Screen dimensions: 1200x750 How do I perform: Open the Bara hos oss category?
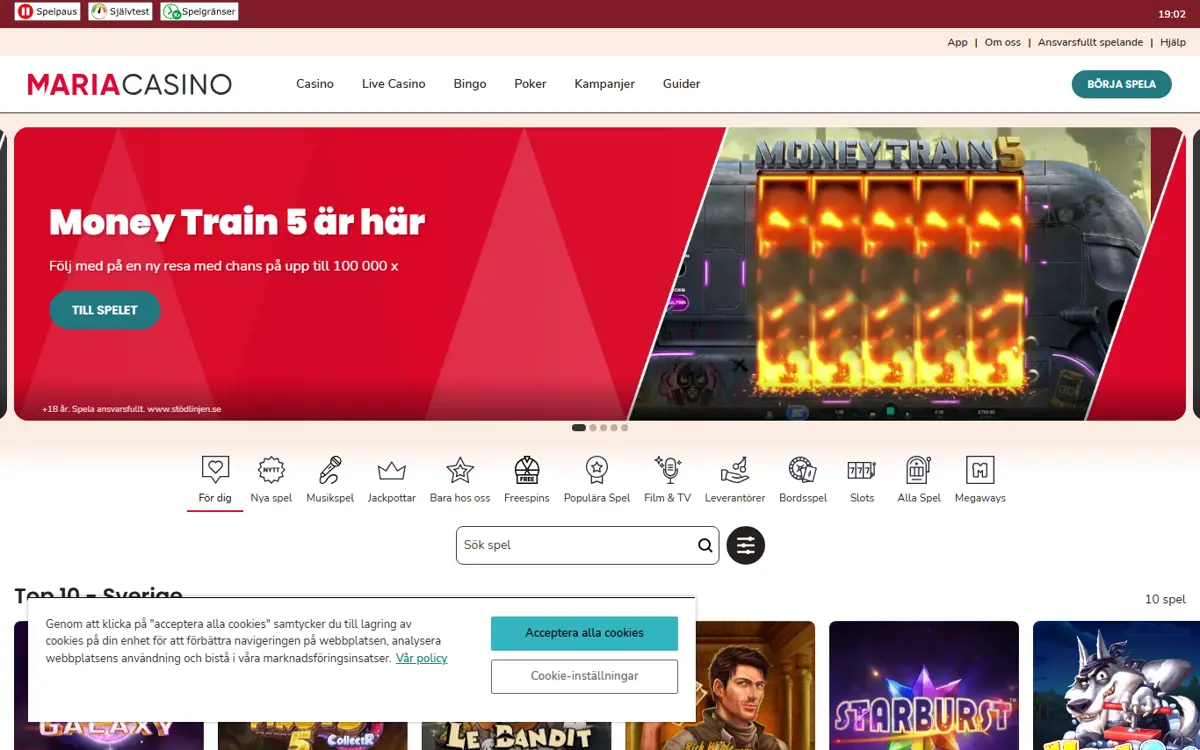coord(460,480)
